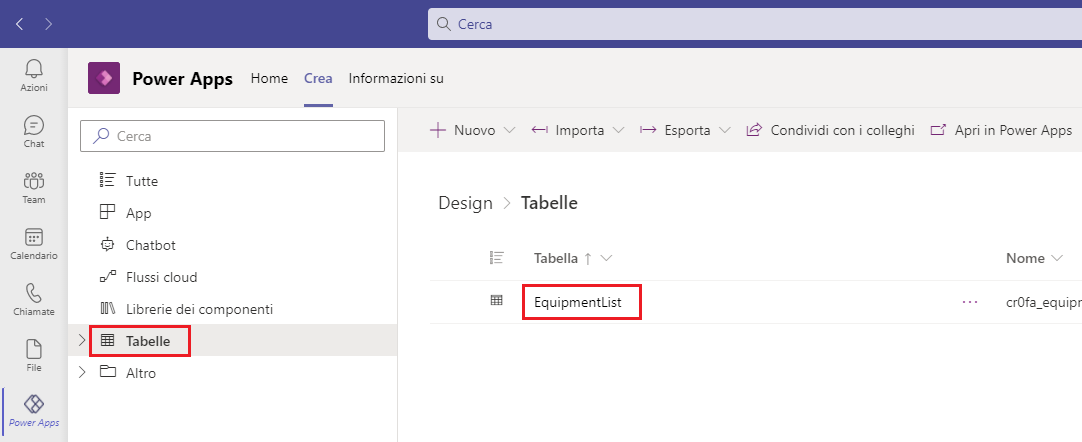Screen dimensions: 1082x442
Task: Open the Informazioni su tab
Action: 396,79
